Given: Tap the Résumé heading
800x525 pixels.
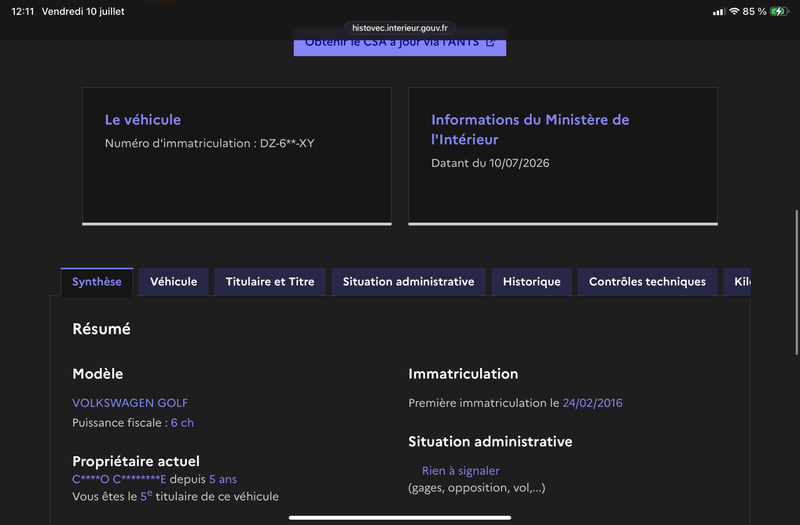Looking at the screenshot, I should tap(102, 329).
